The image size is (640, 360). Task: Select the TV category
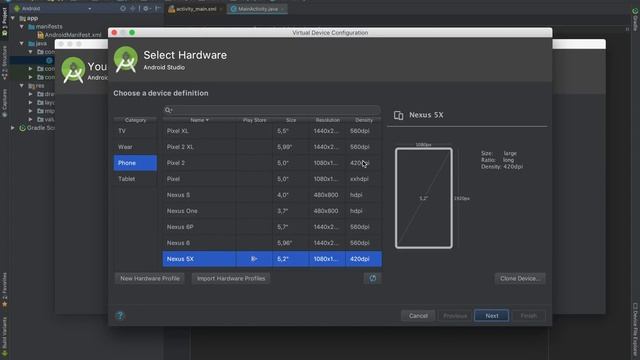point(135,131)
